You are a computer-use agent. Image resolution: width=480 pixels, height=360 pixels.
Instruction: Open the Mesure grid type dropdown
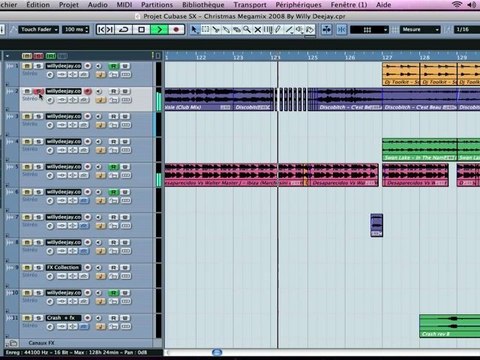tap(420, 30)
